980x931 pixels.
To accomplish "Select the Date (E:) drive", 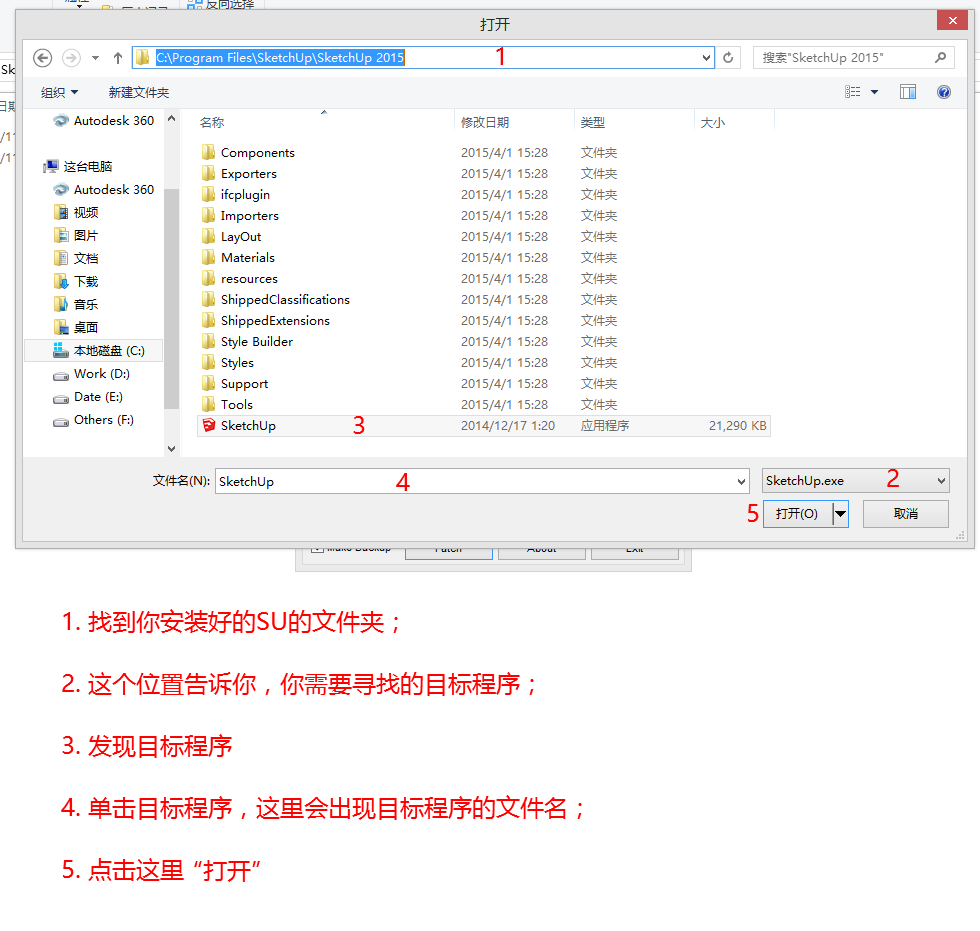I will click(x=88, y=397).
